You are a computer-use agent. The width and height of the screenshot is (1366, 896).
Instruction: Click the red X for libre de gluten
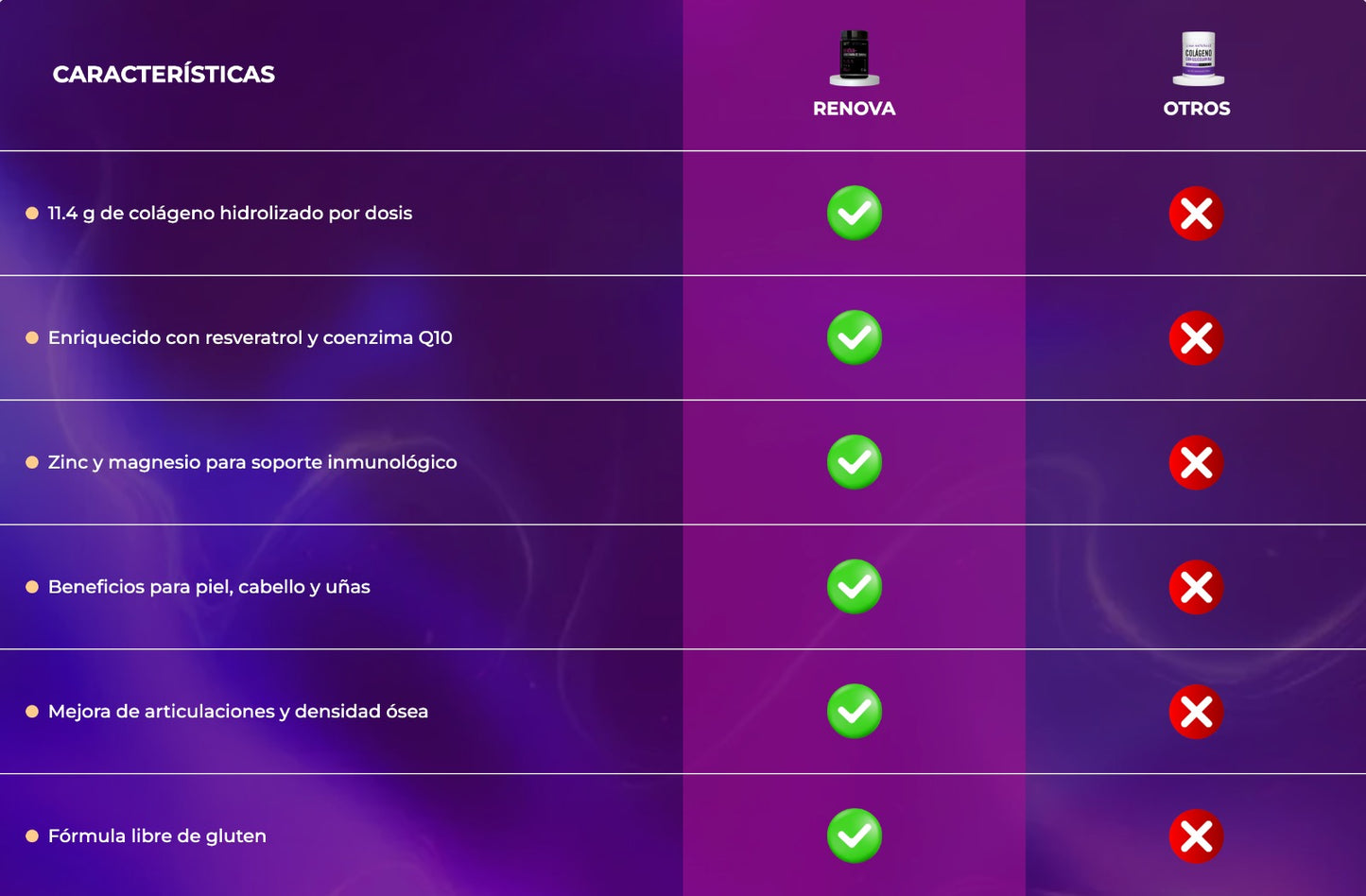(1197, 837)
